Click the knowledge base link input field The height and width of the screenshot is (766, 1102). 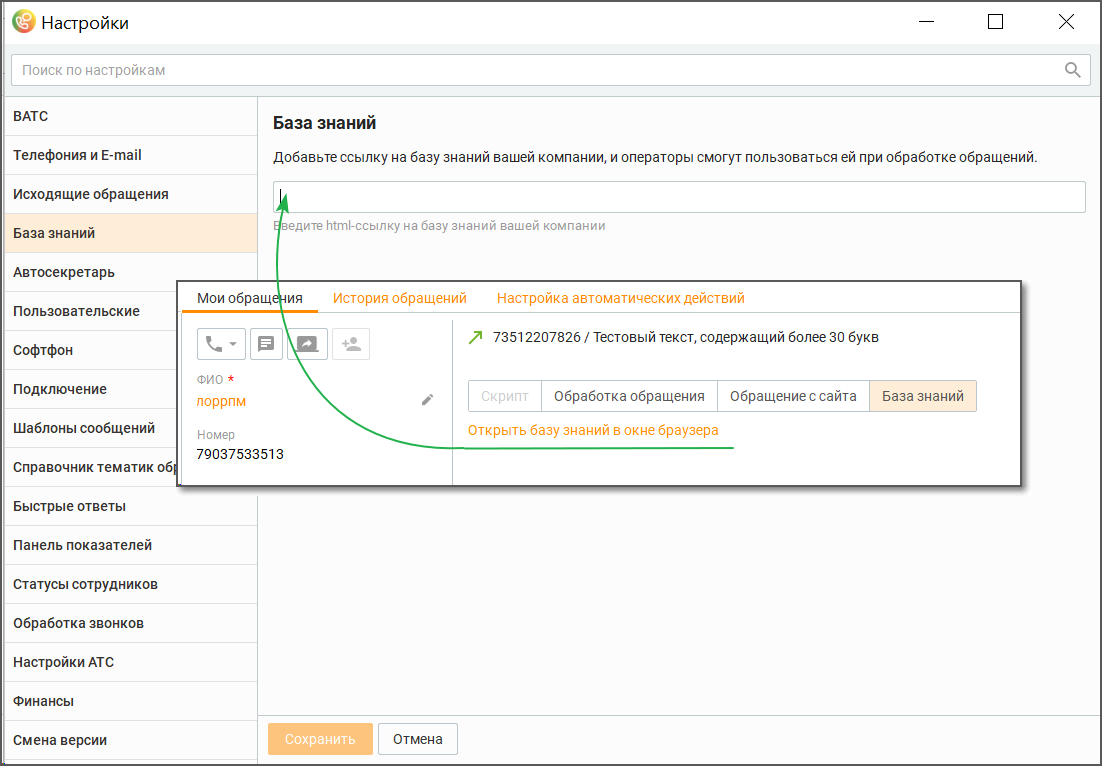click(679, 197)
